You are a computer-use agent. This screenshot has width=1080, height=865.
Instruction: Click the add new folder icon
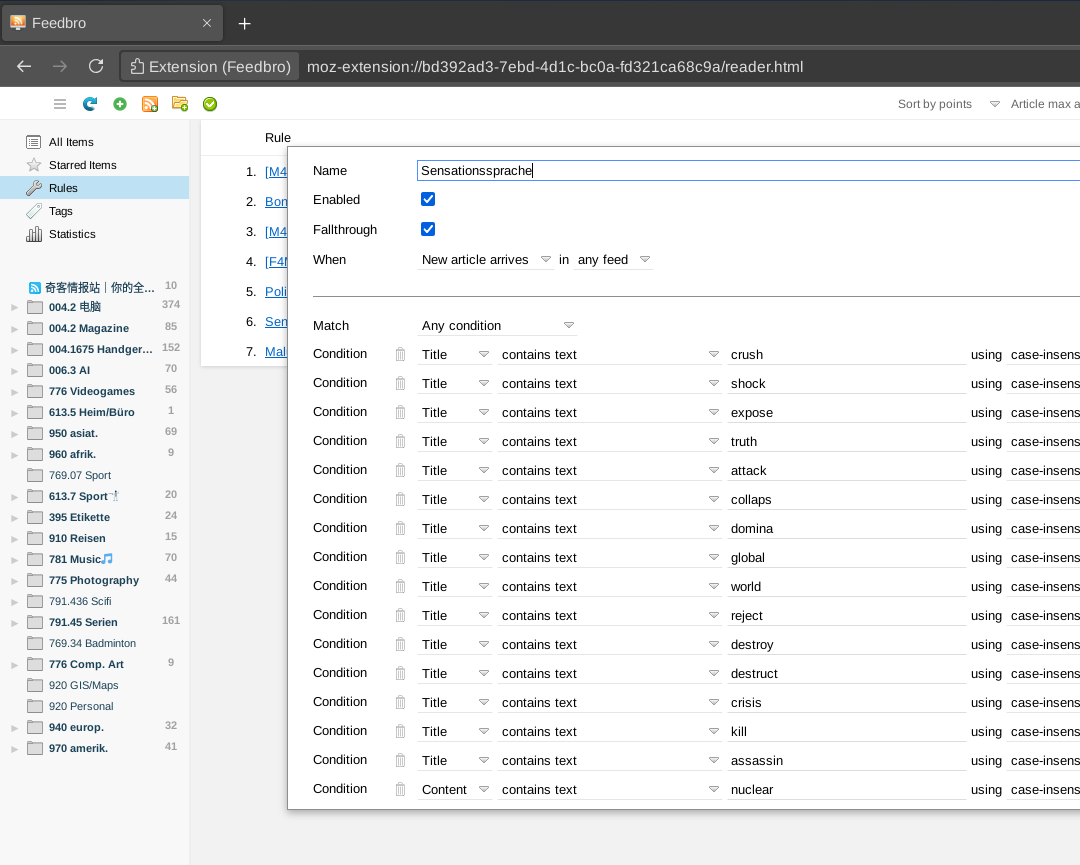click(x=180, y=104)
